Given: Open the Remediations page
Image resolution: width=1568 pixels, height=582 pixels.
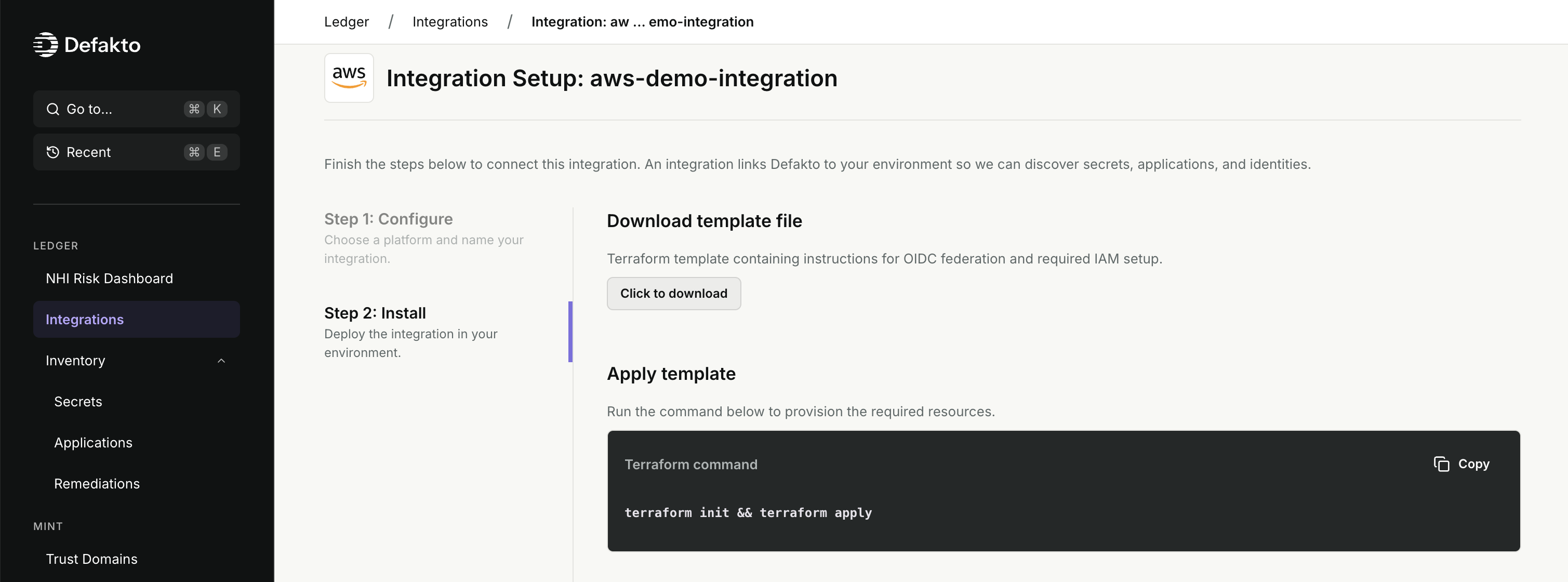Looking at the screenshot, I should pos(97,483).
